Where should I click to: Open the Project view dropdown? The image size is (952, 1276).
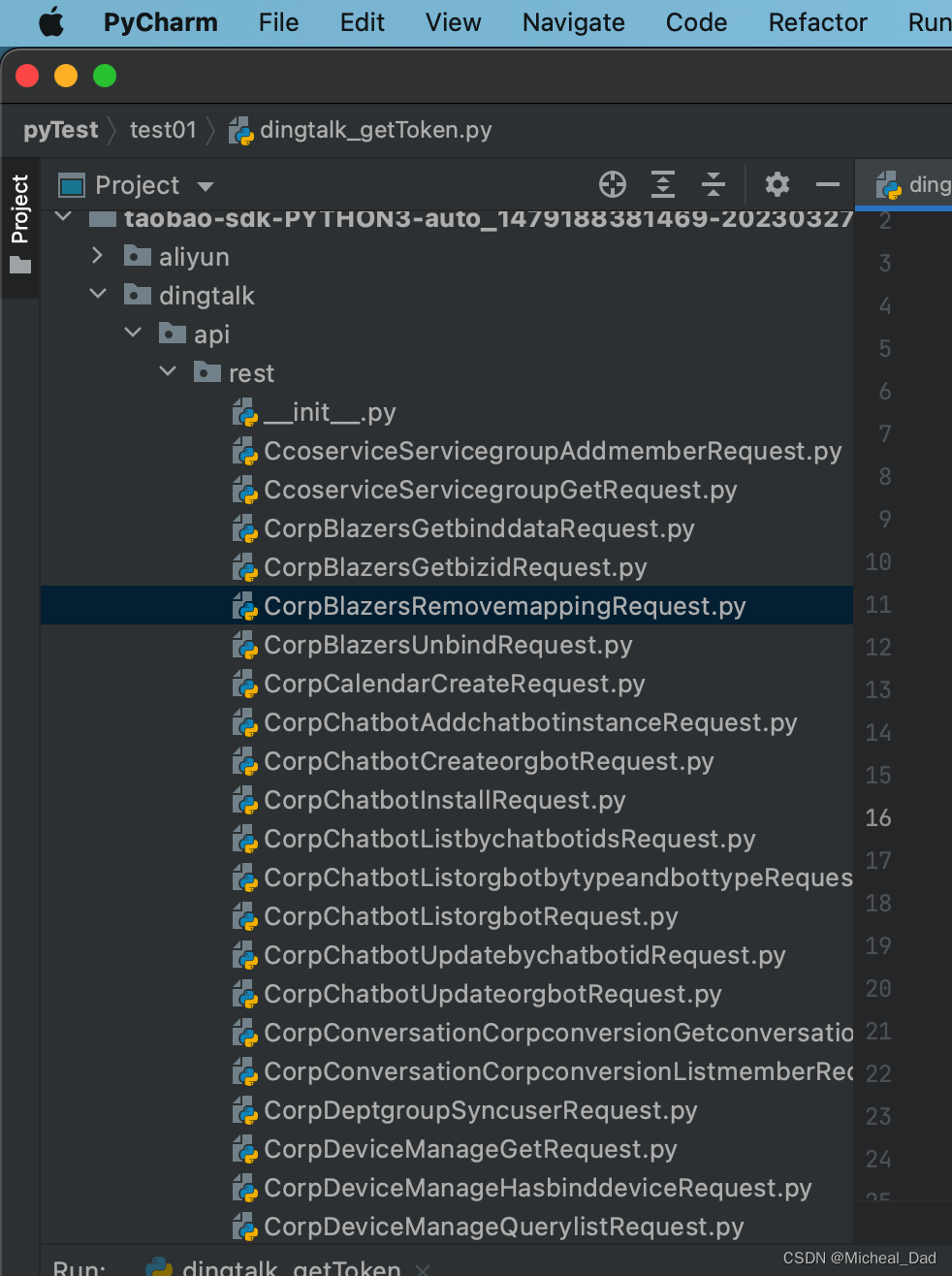coord(205,186)
